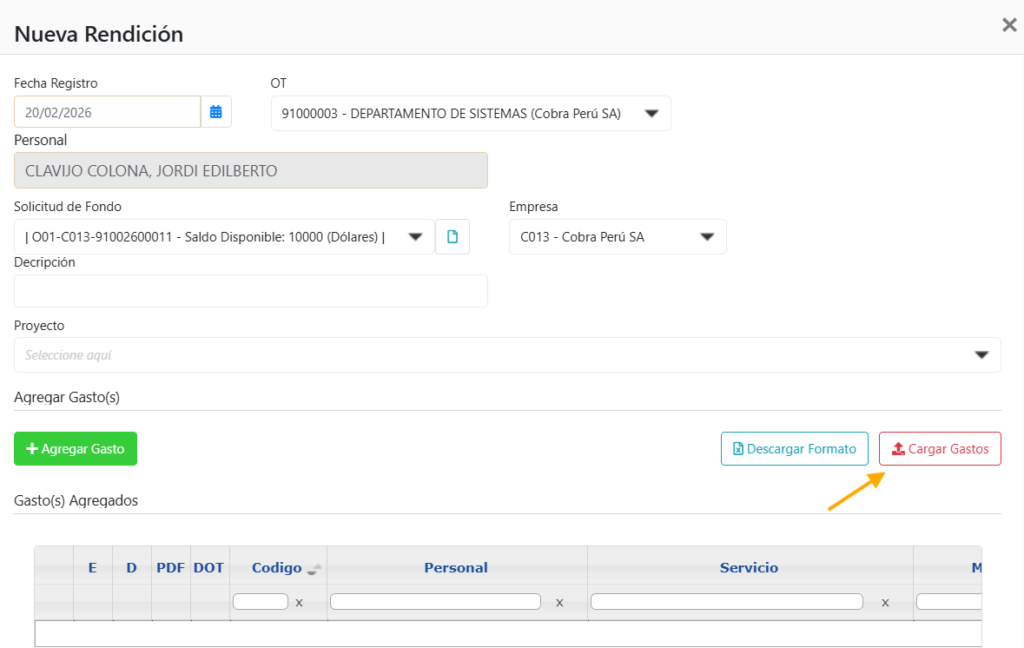Click the Codigo filter input box
This screenshot has height=648, width=1024.
[260, 602]
